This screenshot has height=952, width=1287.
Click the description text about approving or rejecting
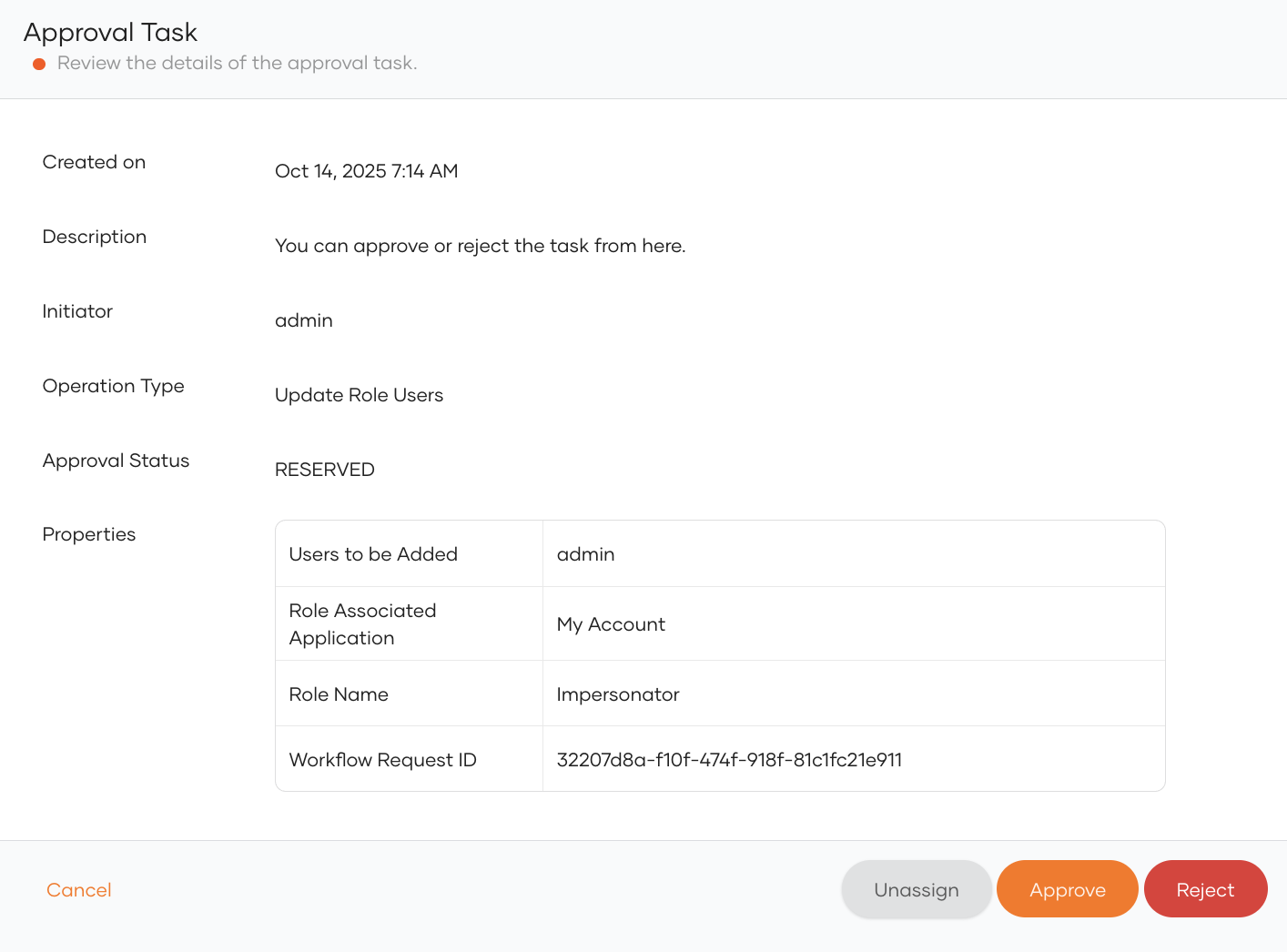click(480, 246)
